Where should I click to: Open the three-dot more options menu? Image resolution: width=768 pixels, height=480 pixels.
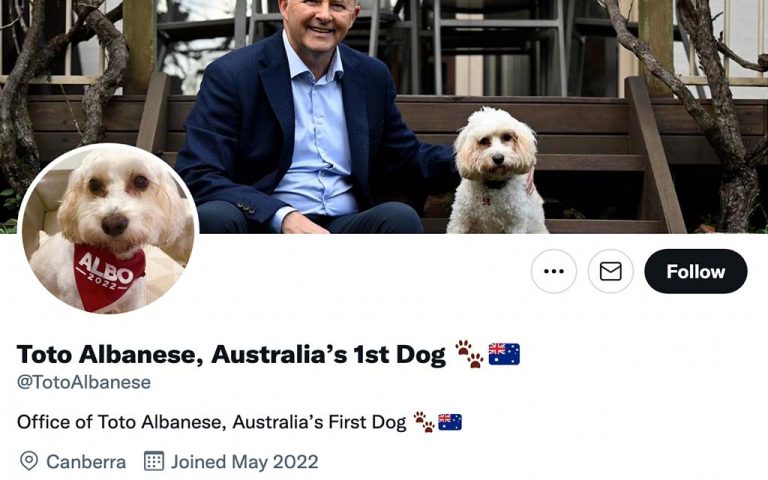pyautogui.click(x=553, y=271)
